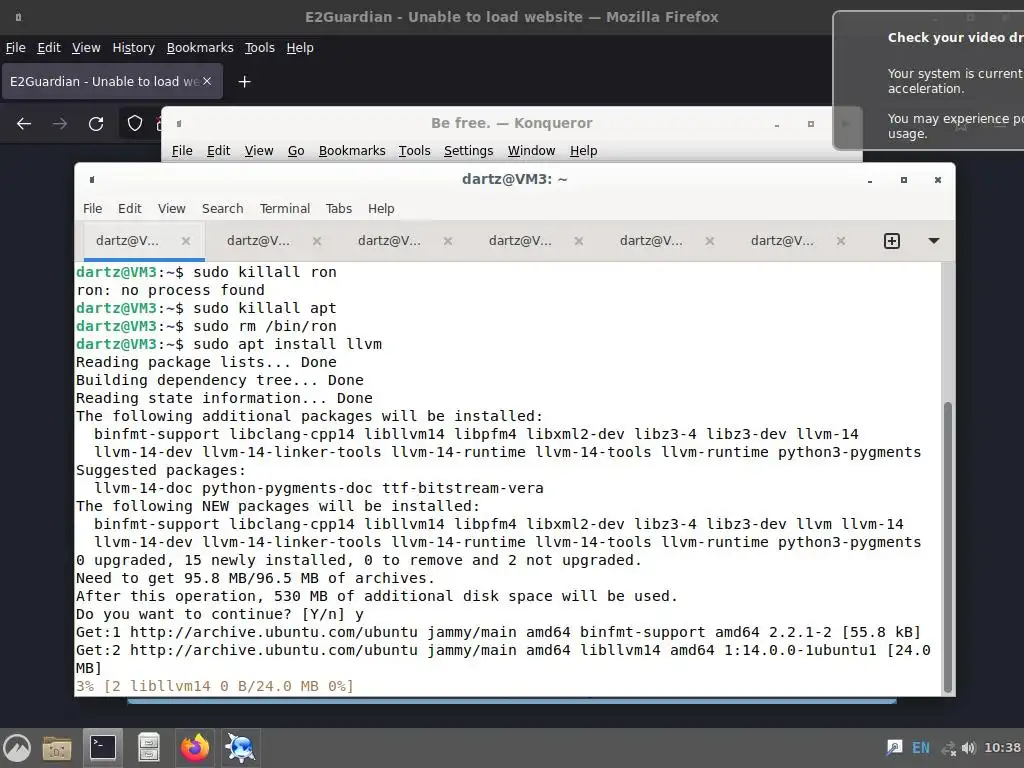Open Konqueror's Tools menu
Screen dimensions: 1024x768
click(x=415, y=151)
